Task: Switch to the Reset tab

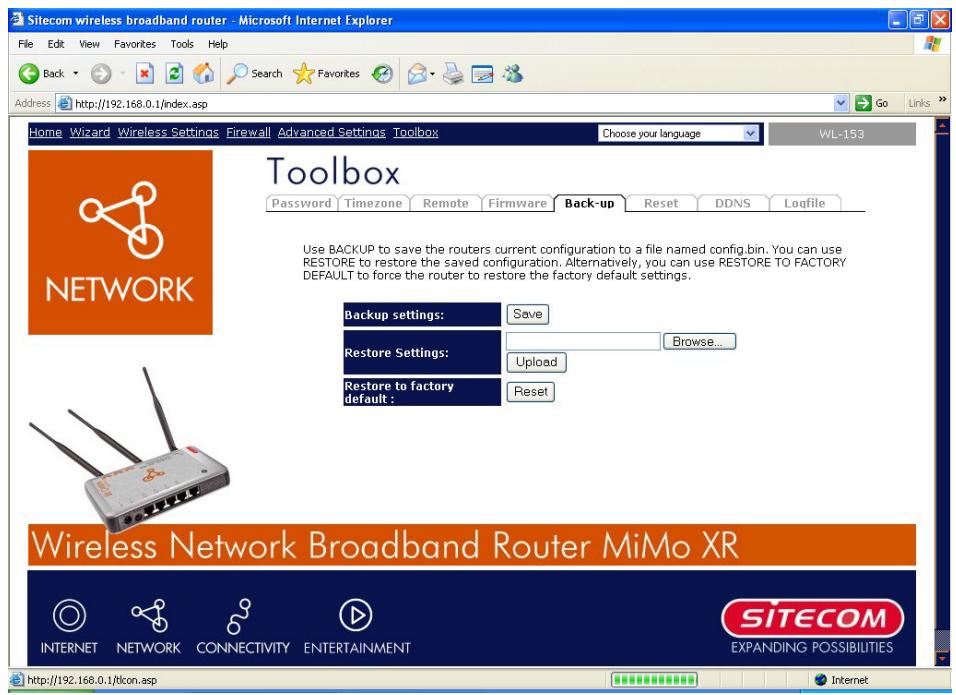Action: pos(661,203)
